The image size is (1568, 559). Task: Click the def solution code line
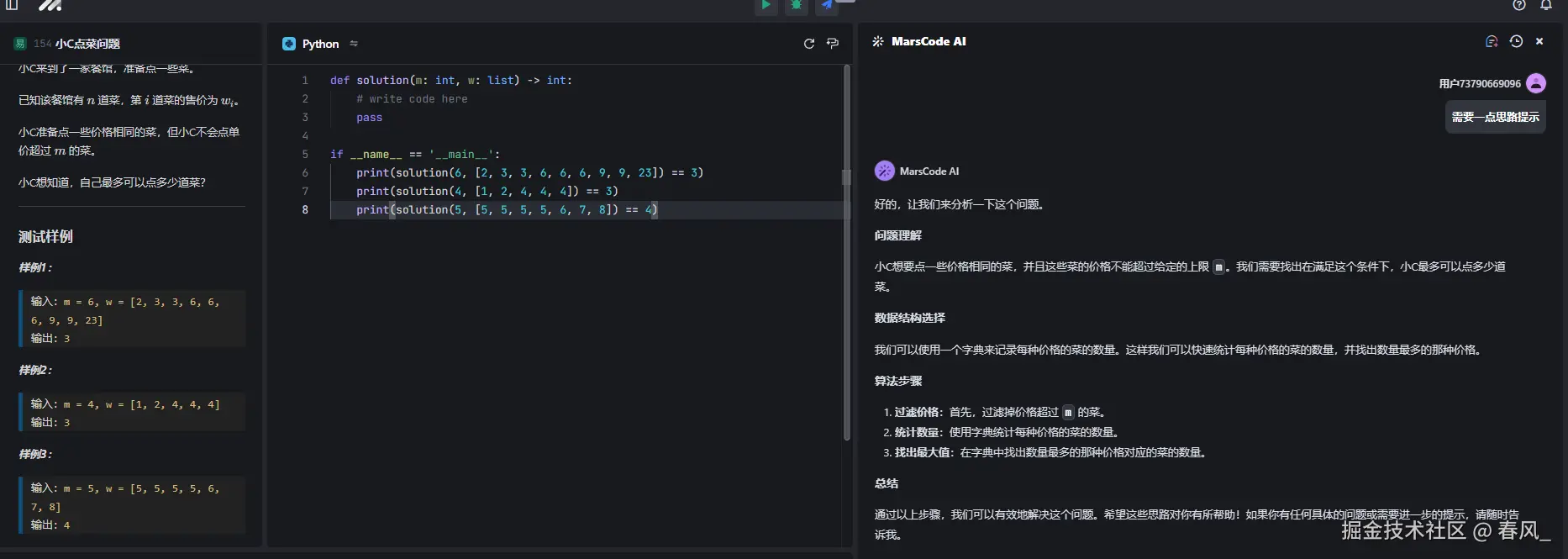pos(451,81)
